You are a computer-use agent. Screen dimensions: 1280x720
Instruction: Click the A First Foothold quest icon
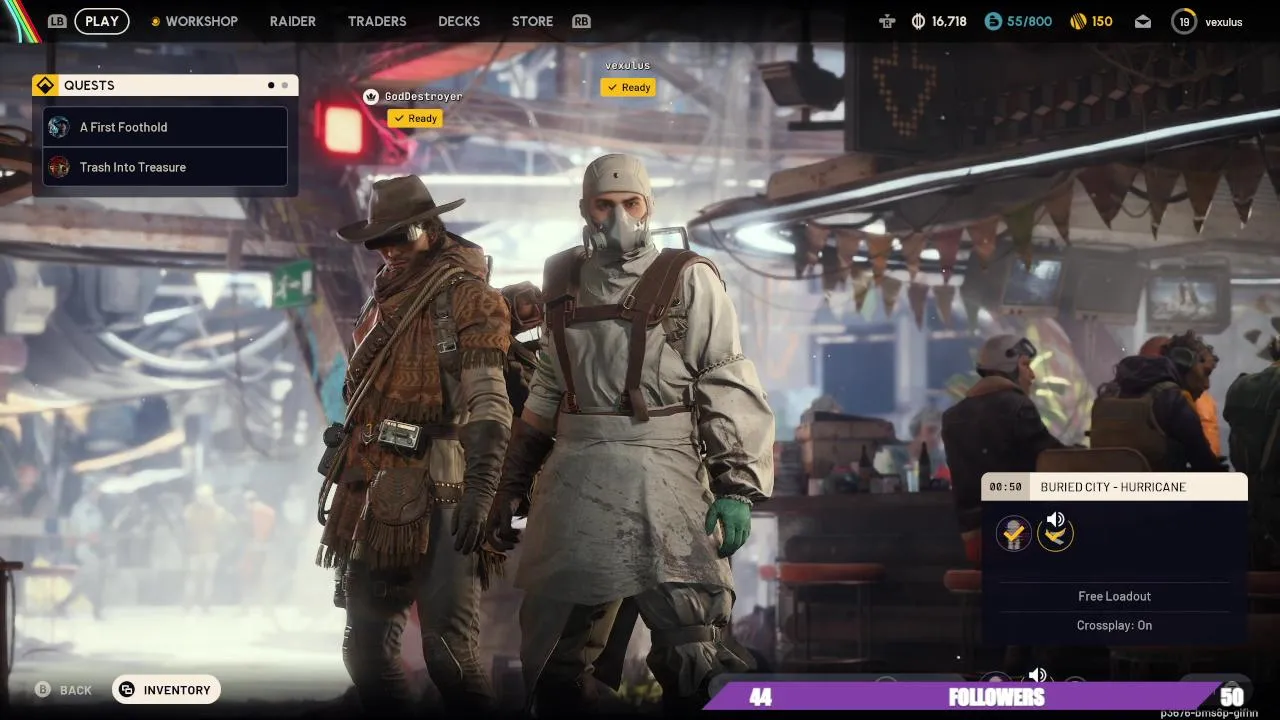click(x=60, y=127)
